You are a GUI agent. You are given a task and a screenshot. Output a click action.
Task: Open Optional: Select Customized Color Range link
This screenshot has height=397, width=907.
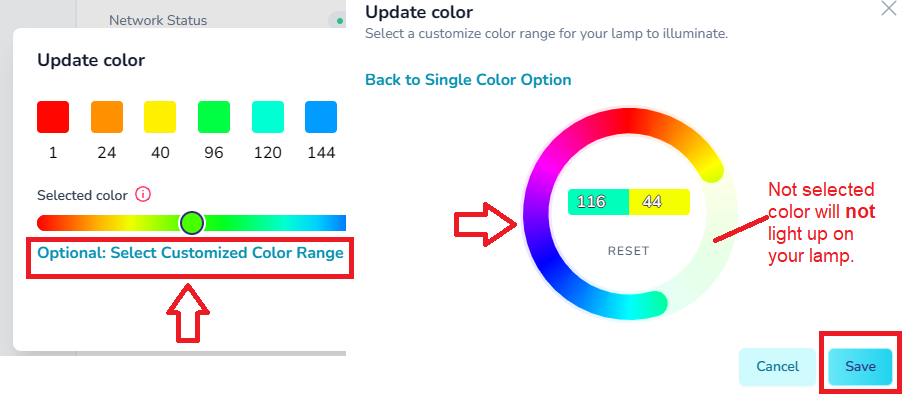point(190,253)
